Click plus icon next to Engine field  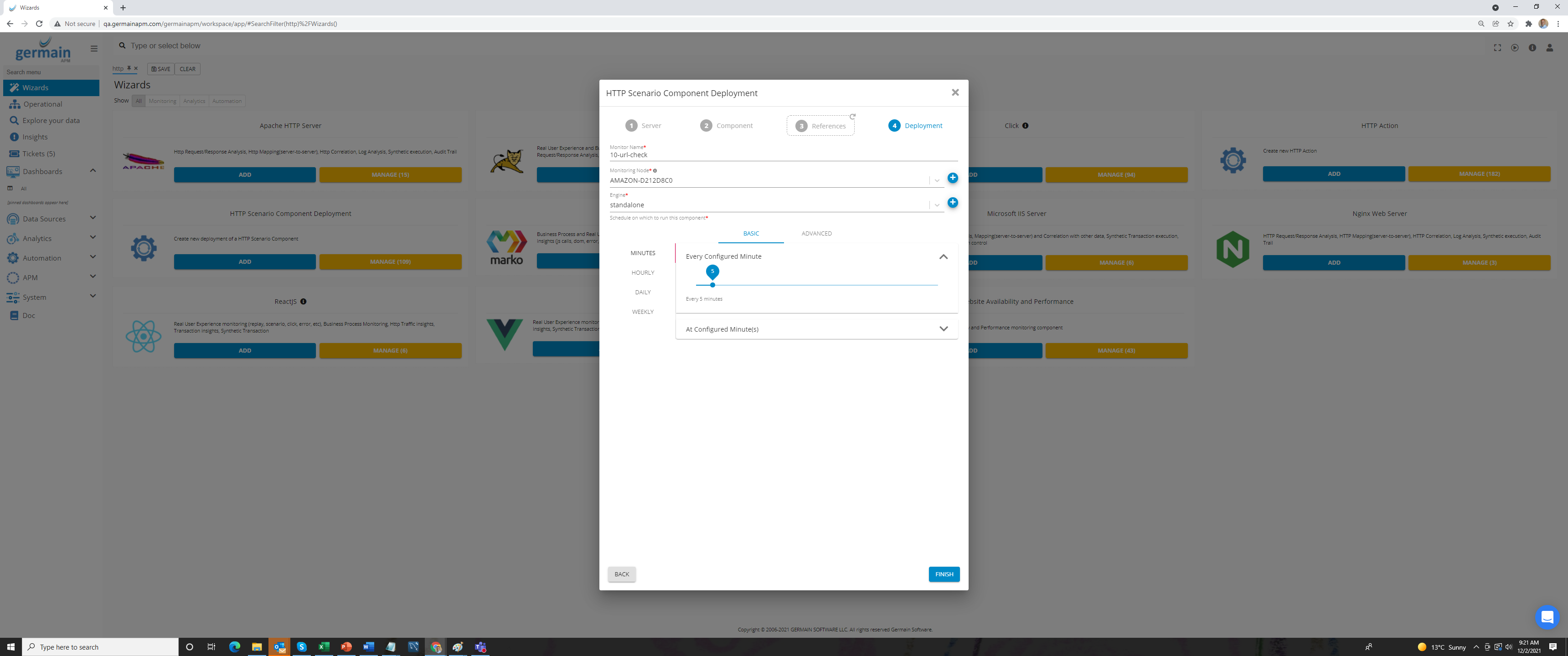(x=952, y=203)
